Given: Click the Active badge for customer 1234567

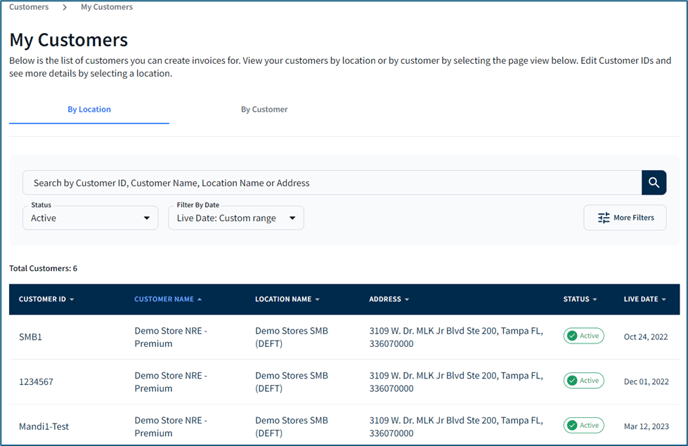Looking at the screenshot, I should 584,381.
